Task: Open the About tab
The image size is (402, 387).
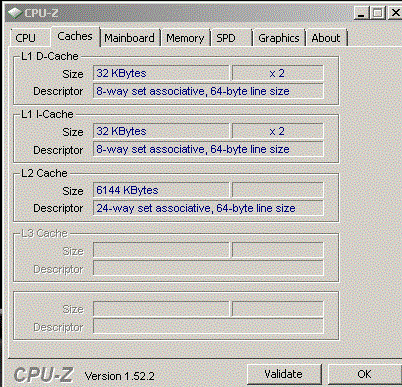Action: (326, 38)
